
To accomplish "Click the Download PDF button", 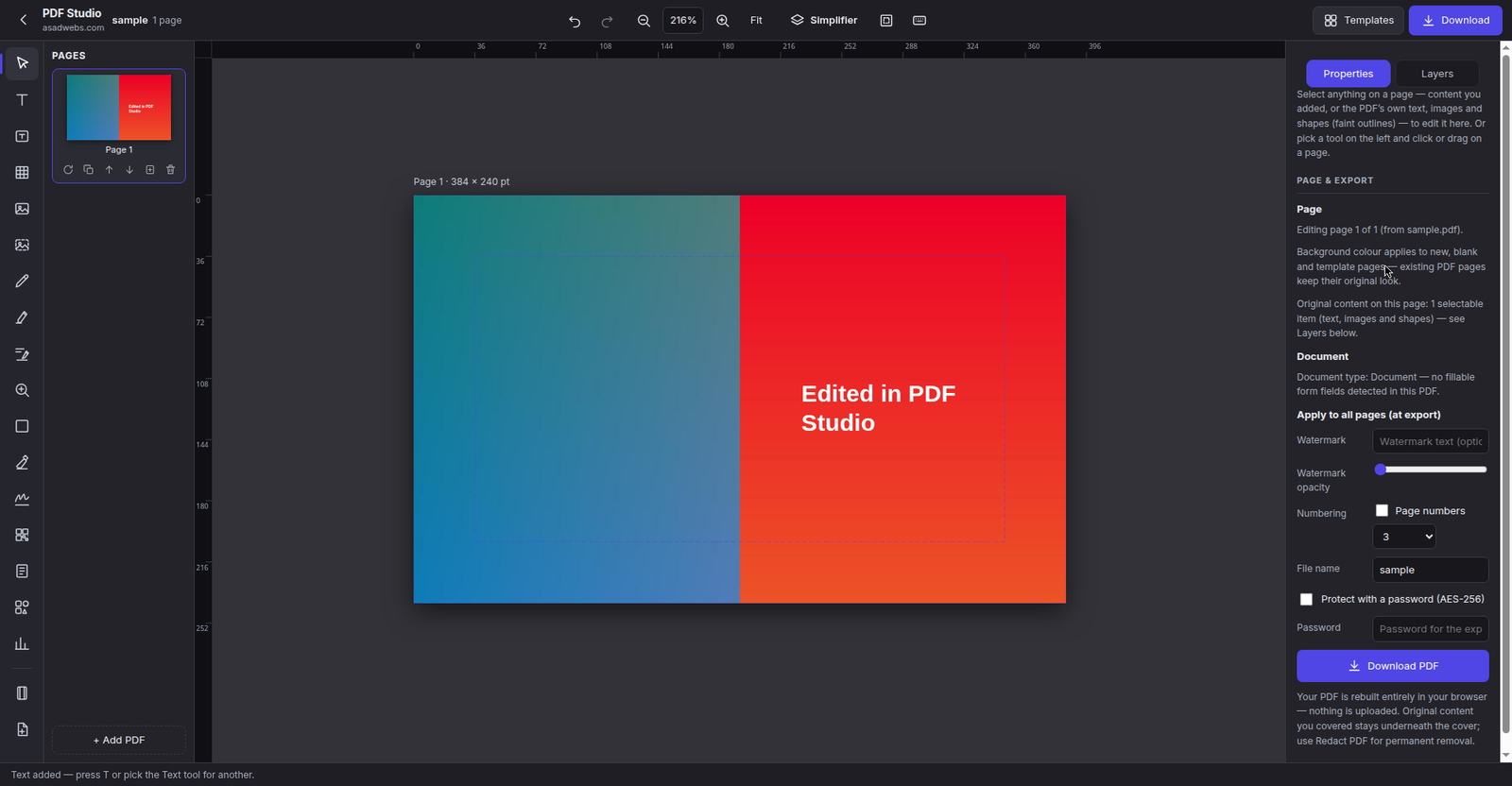I will tap(1393, 666).
